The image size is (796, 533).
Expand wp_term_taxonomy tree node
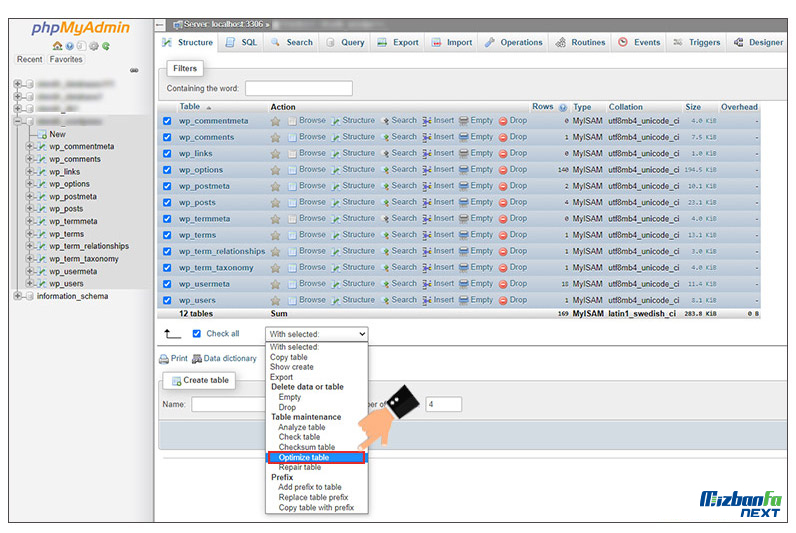(29, 259)
